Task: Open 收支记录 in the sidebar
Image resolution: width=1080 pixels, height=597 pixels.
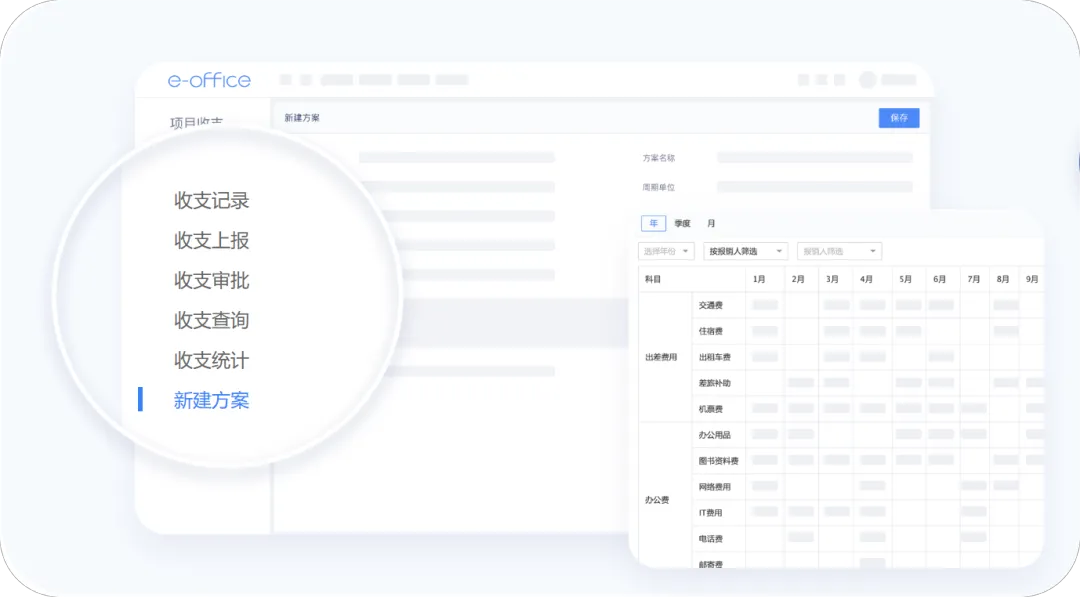Action: (x=211, y=201)
